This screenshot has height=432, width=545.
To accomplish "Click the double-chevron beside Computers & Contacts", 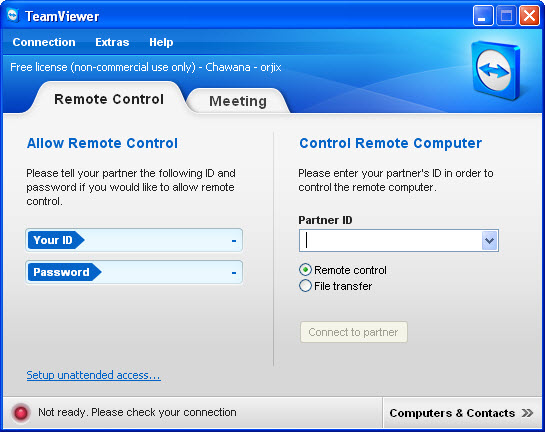I will coord(527,413).
